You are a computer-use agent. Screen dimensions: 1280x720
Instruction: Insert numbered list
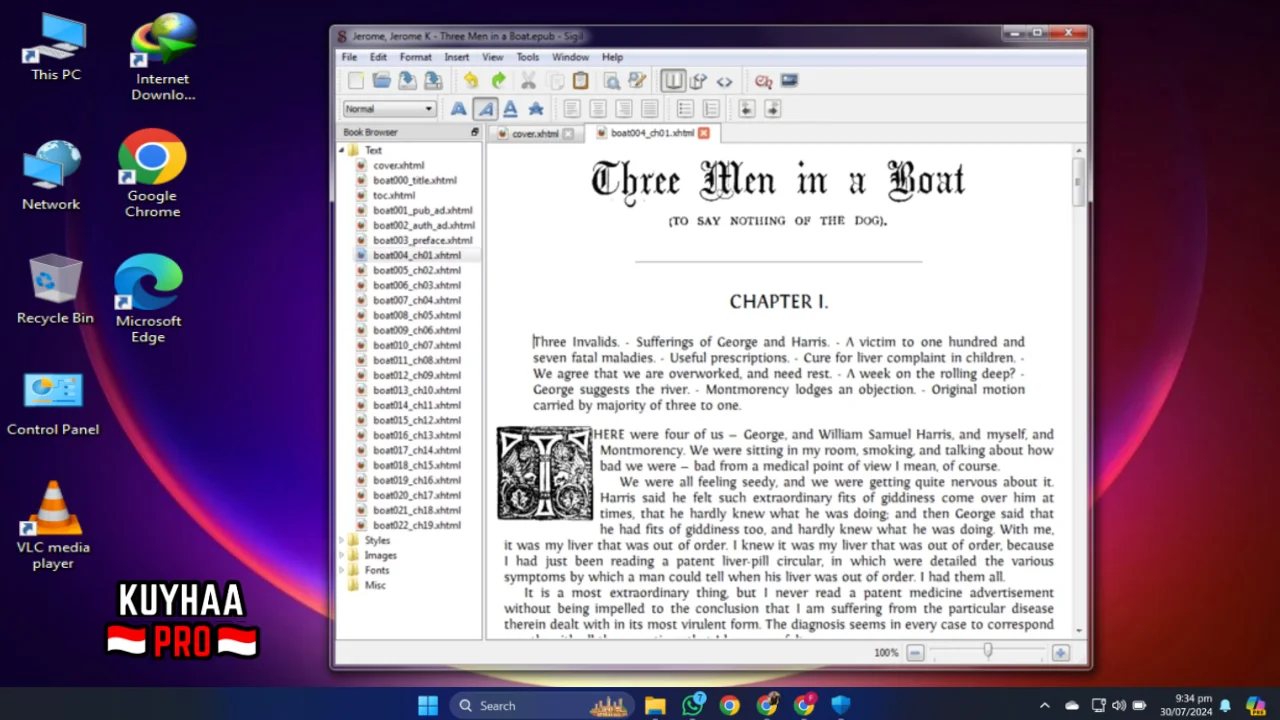coord(711,109)
